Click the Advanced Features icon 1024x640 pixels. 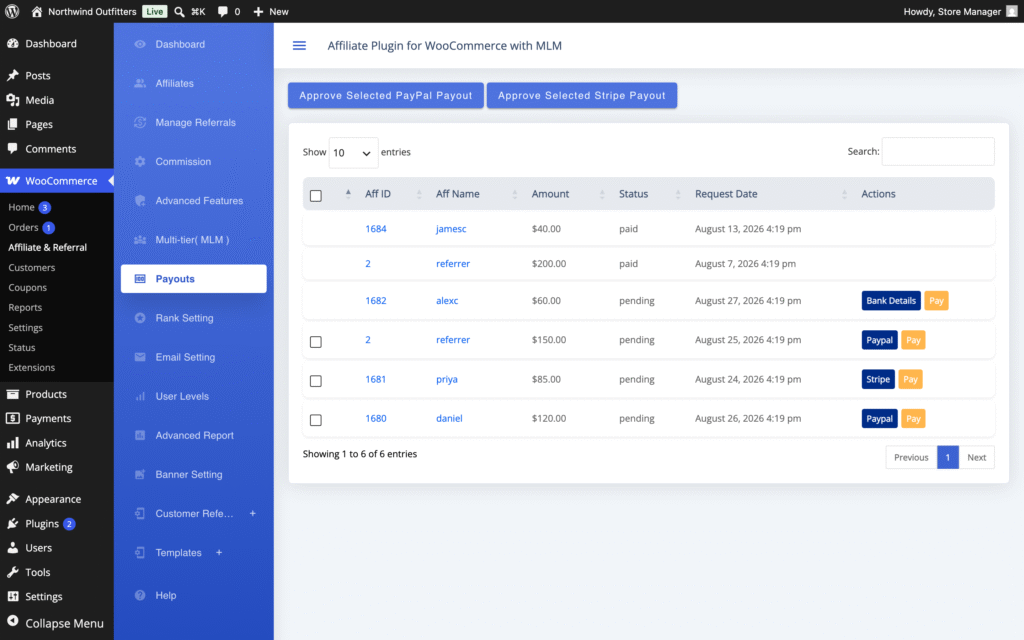pyautogui.click(x=140, y=200)
